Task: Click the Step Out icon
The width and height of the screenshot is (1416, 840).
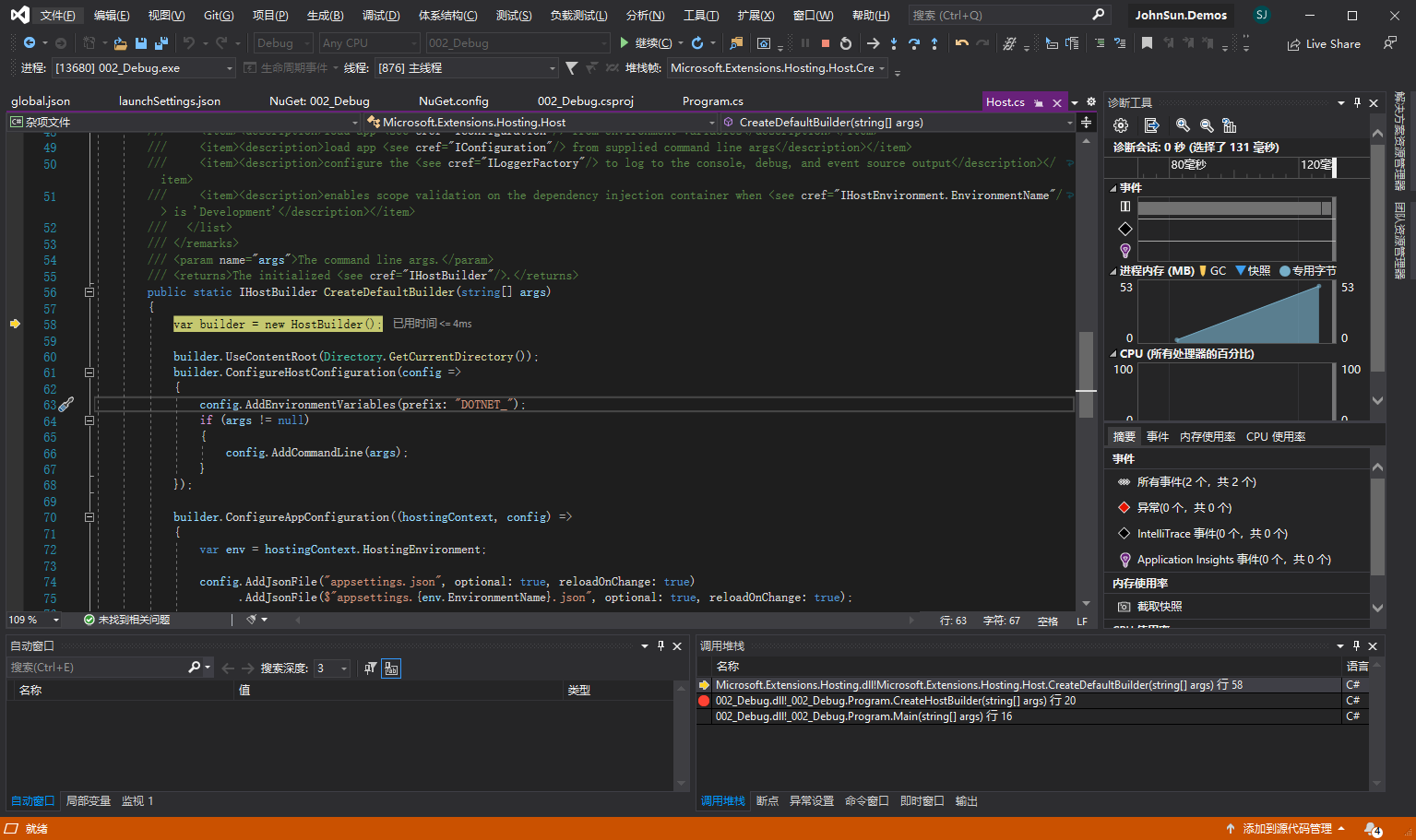Action: coord(934,43)
